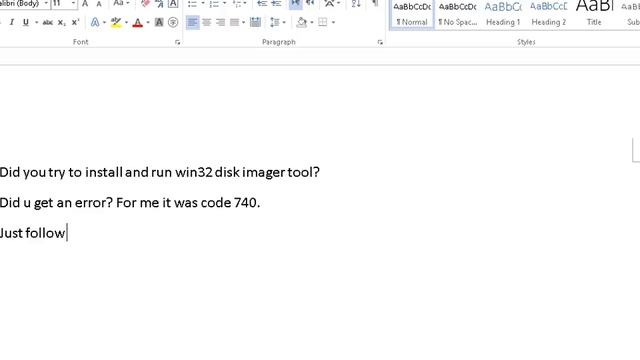The height and width of the screenshot is (360, 640).
Task: Apply the Title style
Action: (594, 14)
